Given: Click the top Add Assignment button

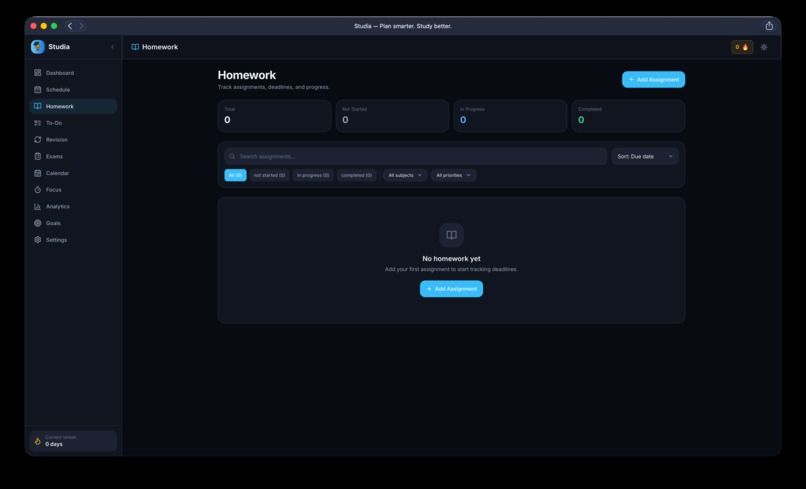Looking at the screenshot, I should [x=653, y=80].
